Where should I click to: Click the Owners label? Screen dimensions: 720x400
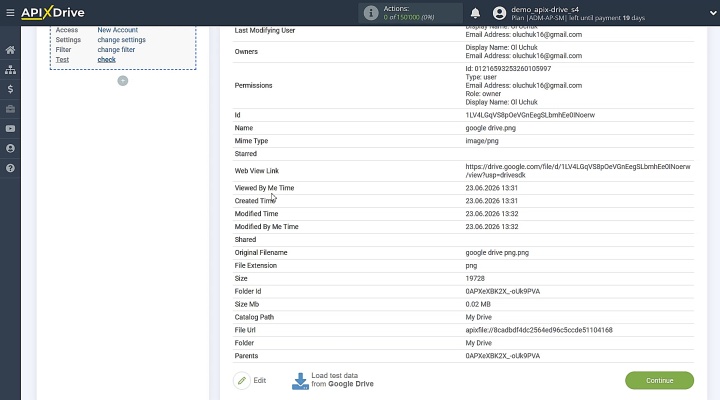[246, 51]
